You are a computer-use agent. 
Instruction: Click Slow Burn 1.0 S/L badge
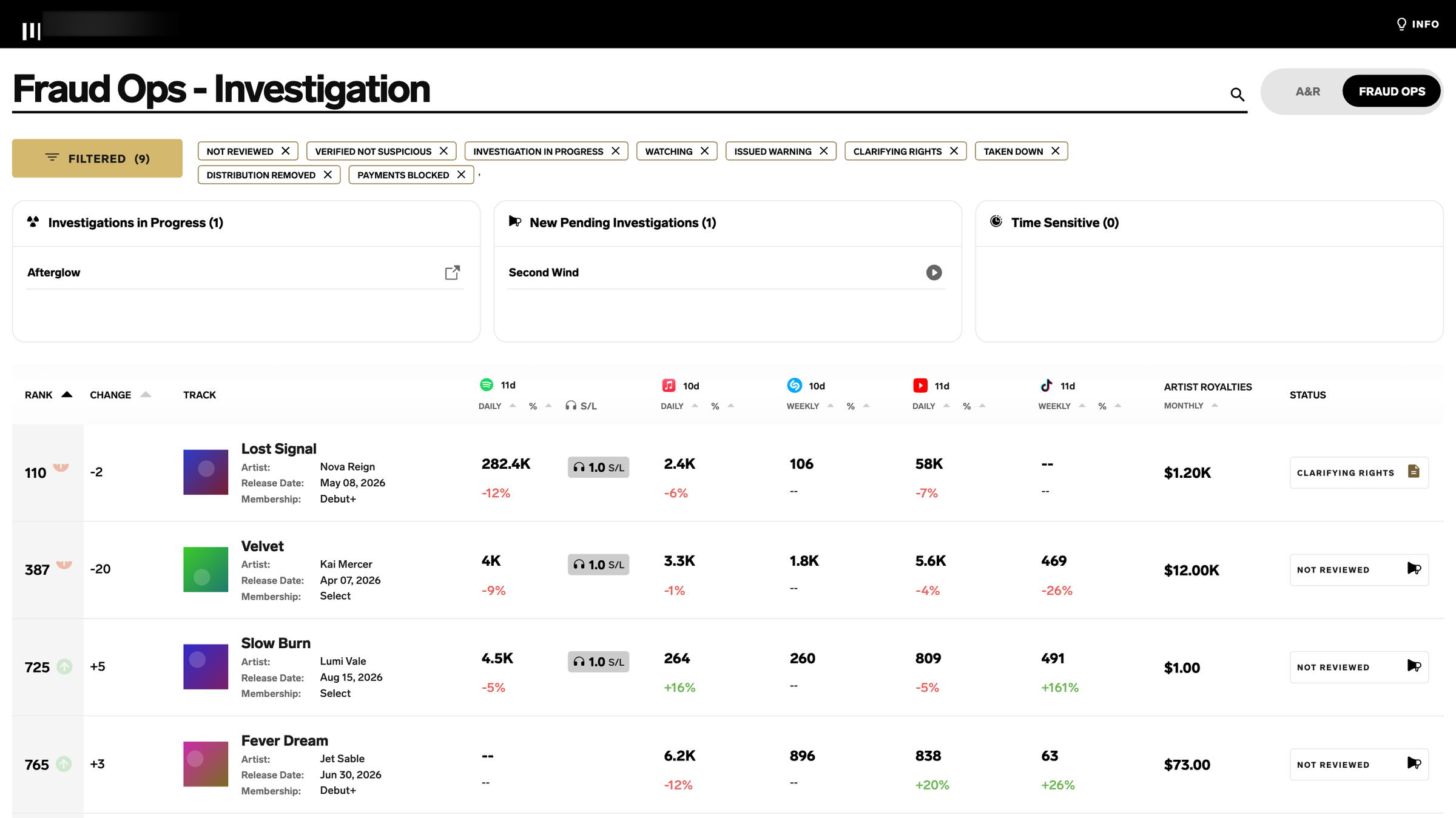point(598,662)
